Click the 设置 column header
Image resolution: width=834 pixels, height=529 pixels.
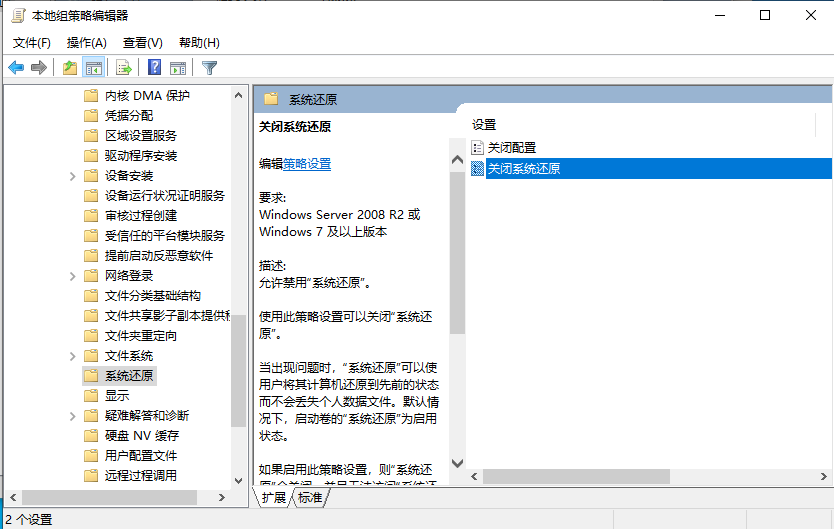[x=484, y=125]
